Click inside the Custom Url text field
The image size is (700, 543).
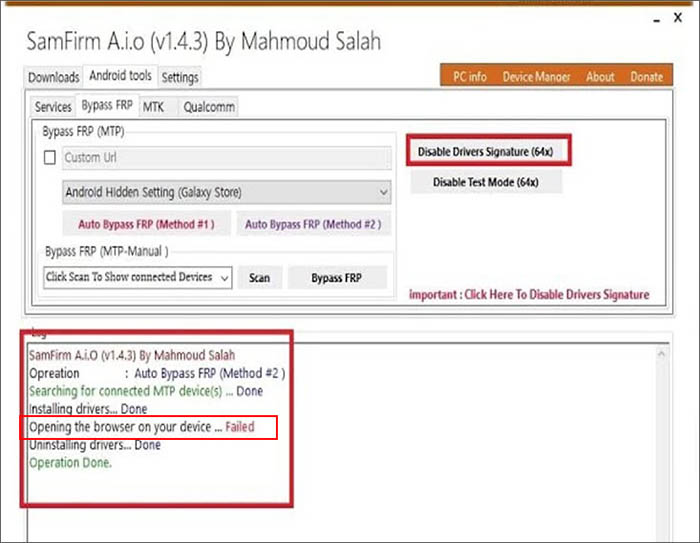click(x=225, y=158)
